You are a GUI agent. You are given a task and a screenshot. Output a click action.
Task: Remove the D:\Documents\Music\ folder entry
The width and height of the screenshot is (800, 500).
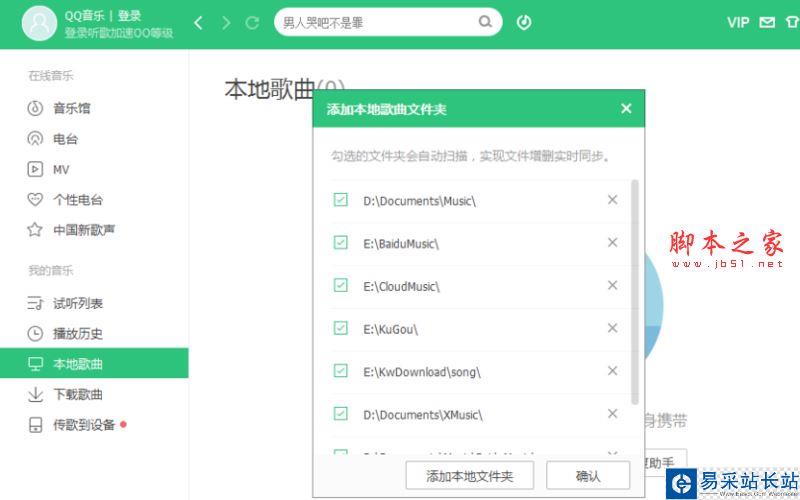(x=613, y=199)
